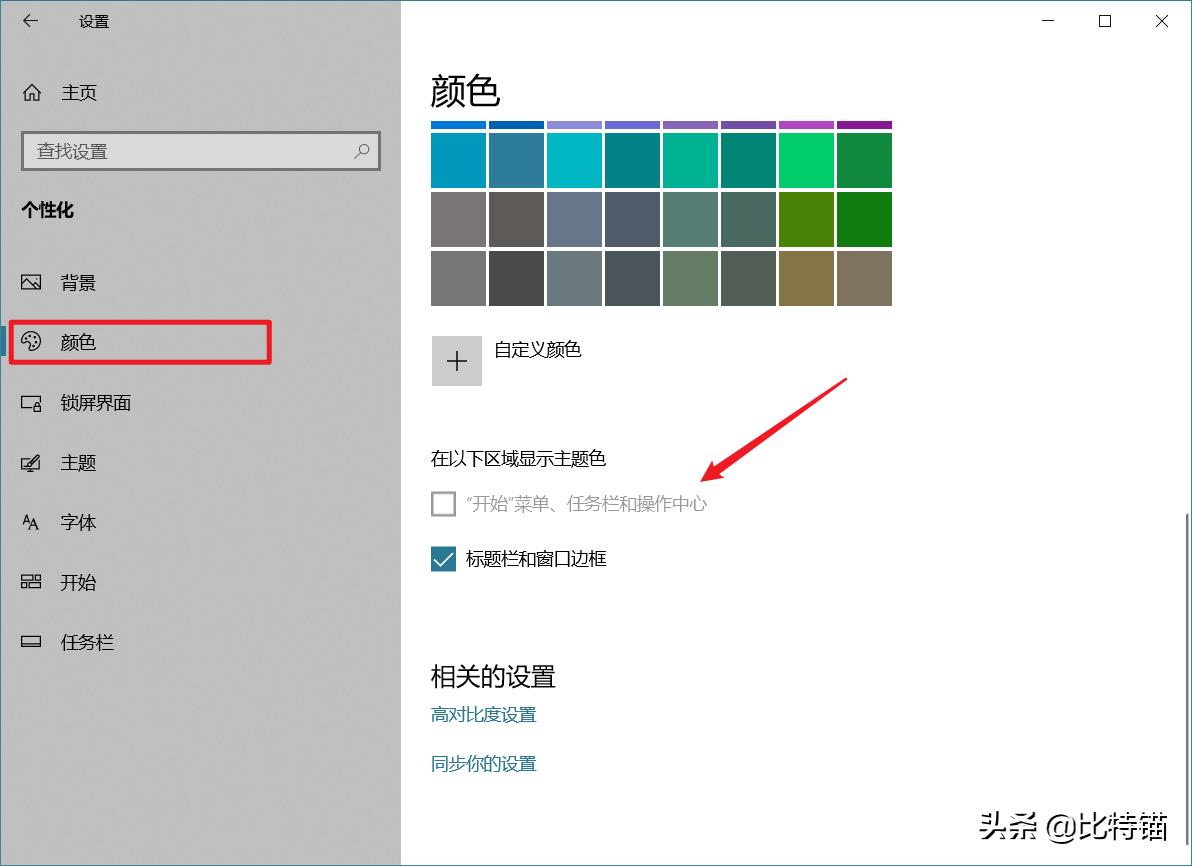Image resolution: width=1192 pixels, height=866 pixels.
Task: Select the 个性化 heading area
Action: click(47, 210)
